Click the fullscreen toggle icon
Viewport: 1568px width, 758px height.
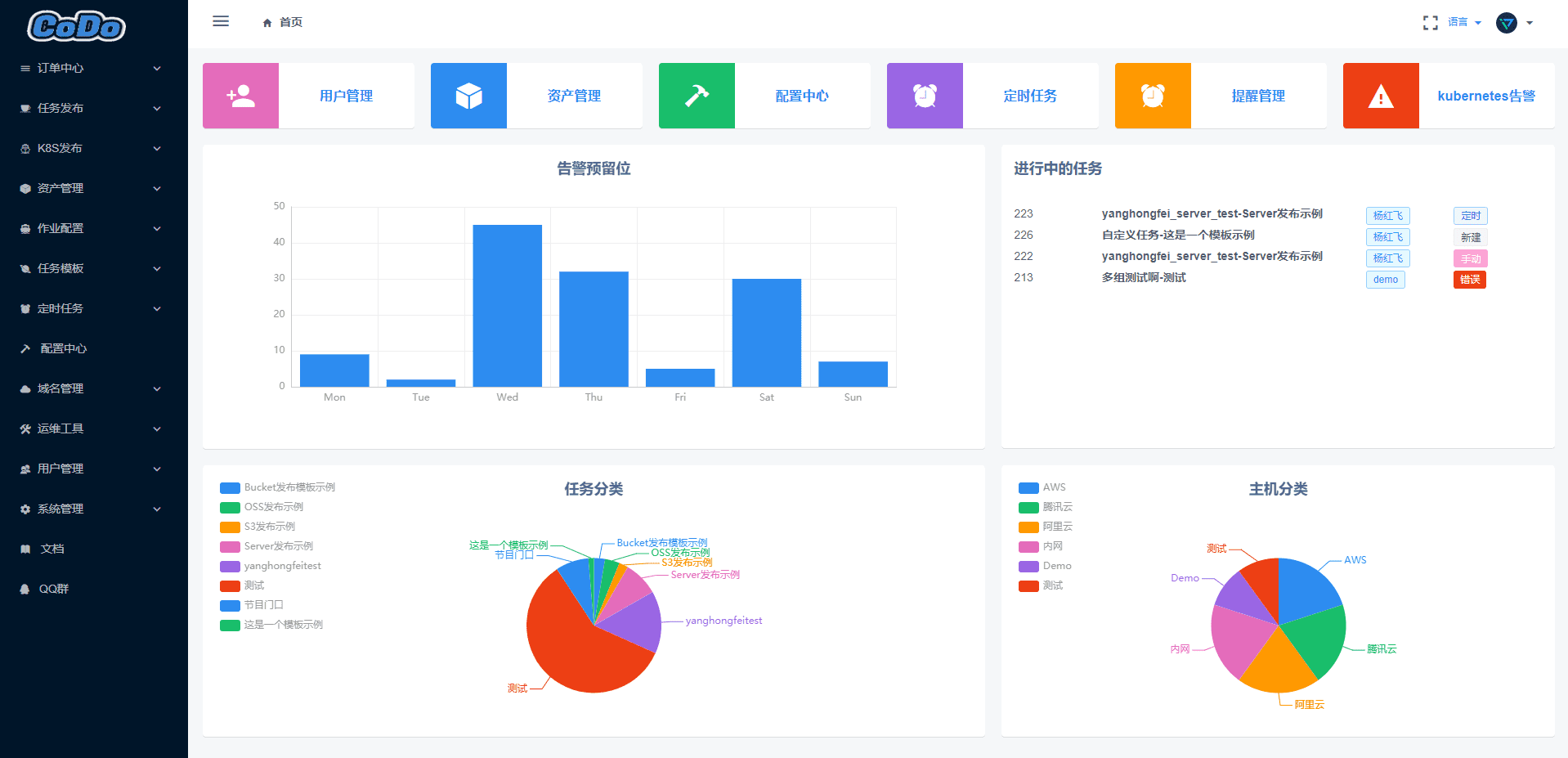[x=1430, y=23]
